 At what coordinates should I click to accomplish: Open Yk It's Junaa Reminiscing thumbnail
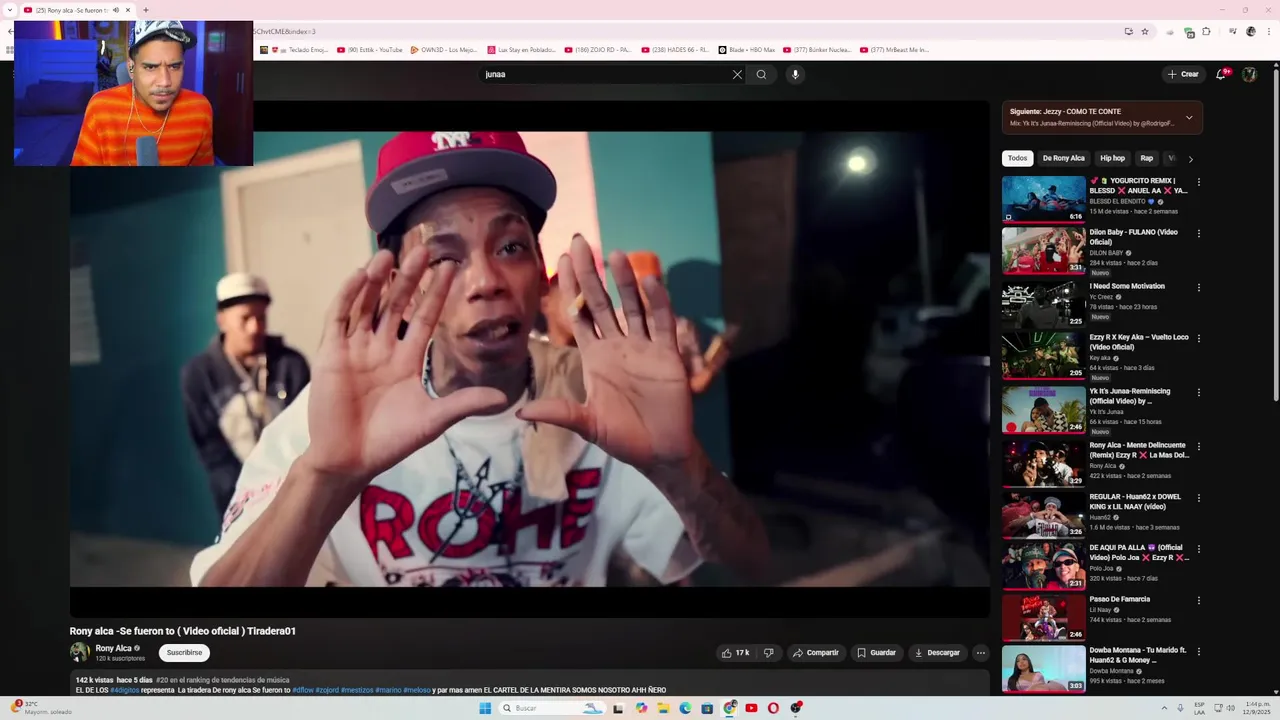click(1043, 409)
